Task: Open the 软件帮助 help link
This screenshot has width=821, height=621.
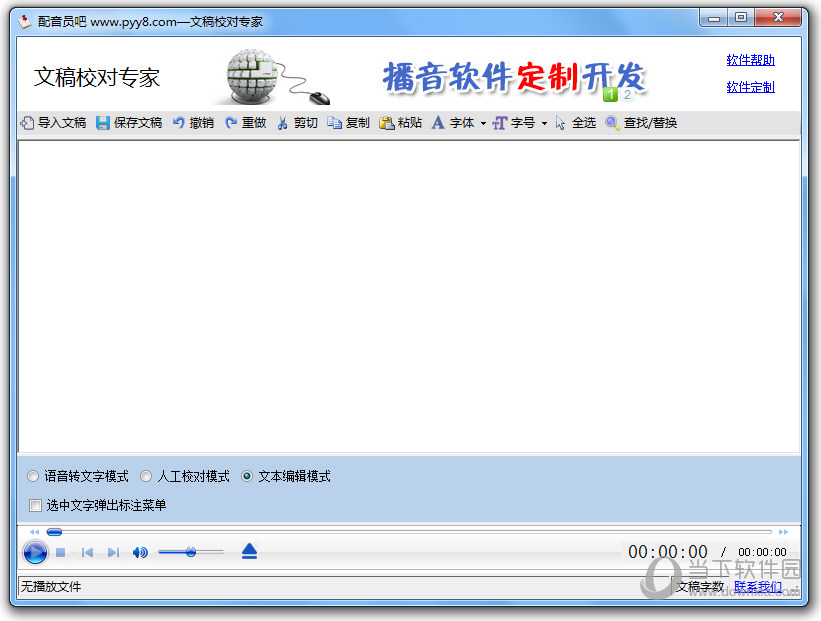Action: click(x=750, y=60)
